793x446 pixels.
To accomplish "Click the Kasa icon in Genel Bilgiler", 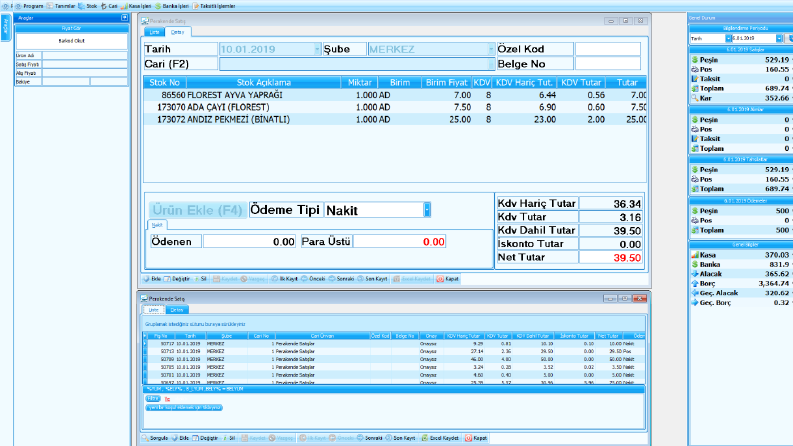I will (695, 255).
